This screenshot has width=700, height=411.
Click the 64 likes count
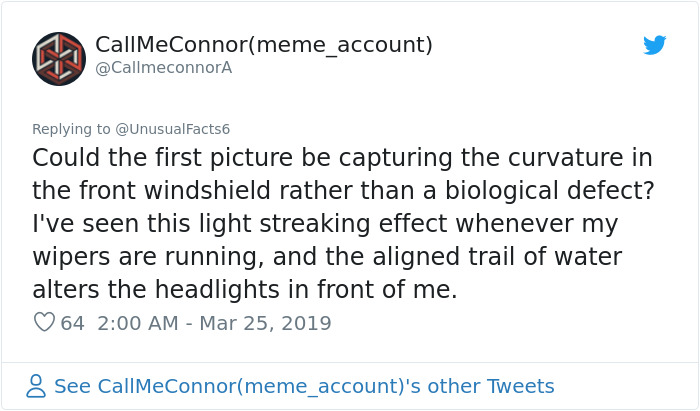pyautogui.click(x=72, y=323)
